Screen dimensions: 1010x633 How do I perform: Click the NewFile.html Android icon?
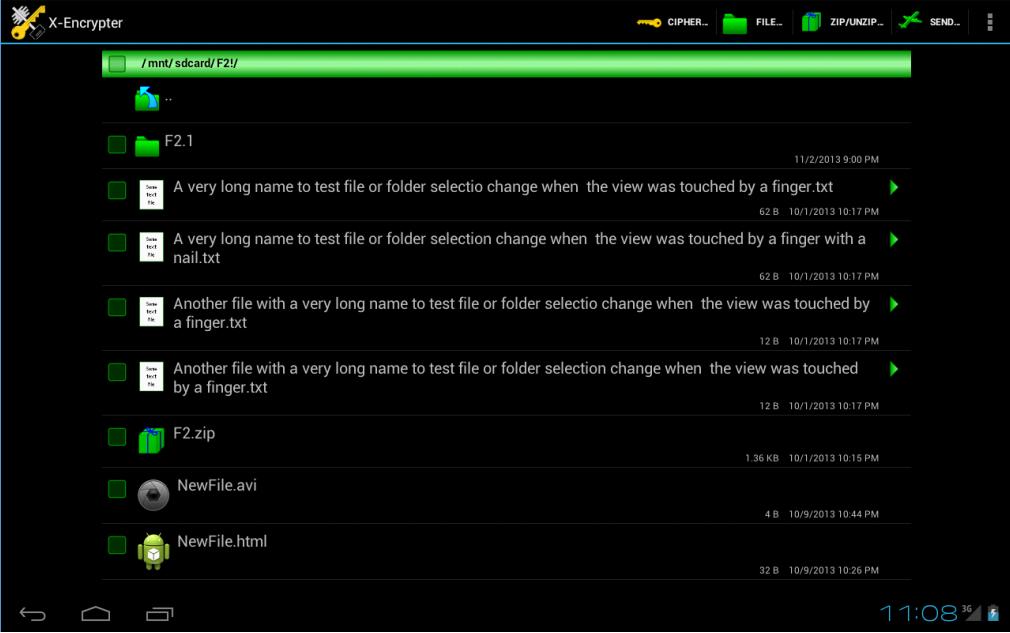click(x=153, y=550)
